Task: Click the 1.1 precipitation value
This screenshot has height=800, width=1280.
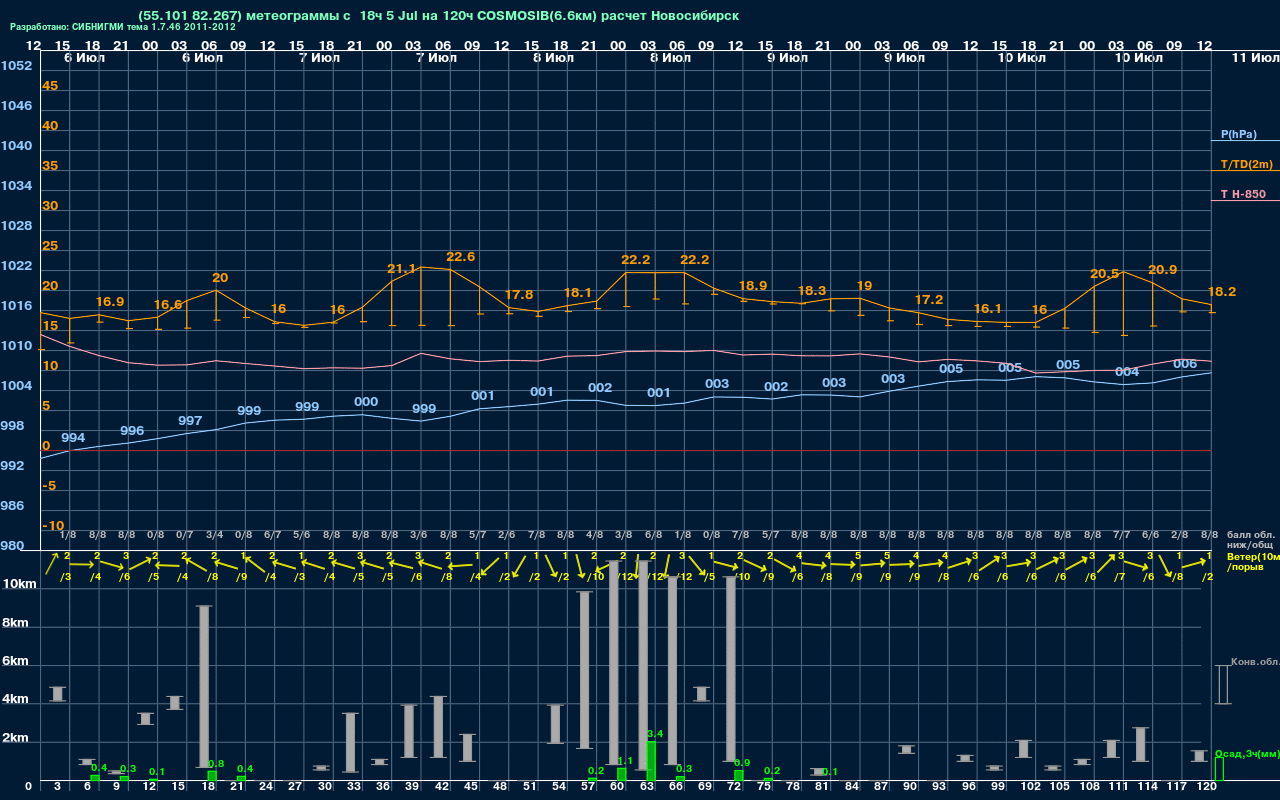Action: [626, 761]
